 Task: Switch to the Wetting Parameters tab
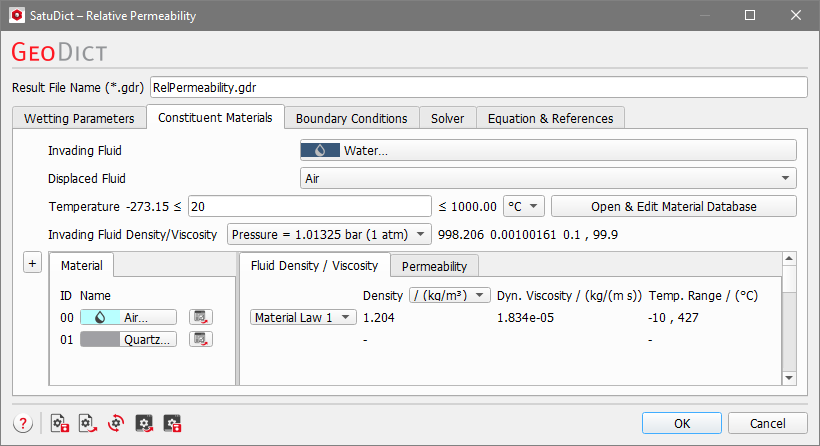79,119
